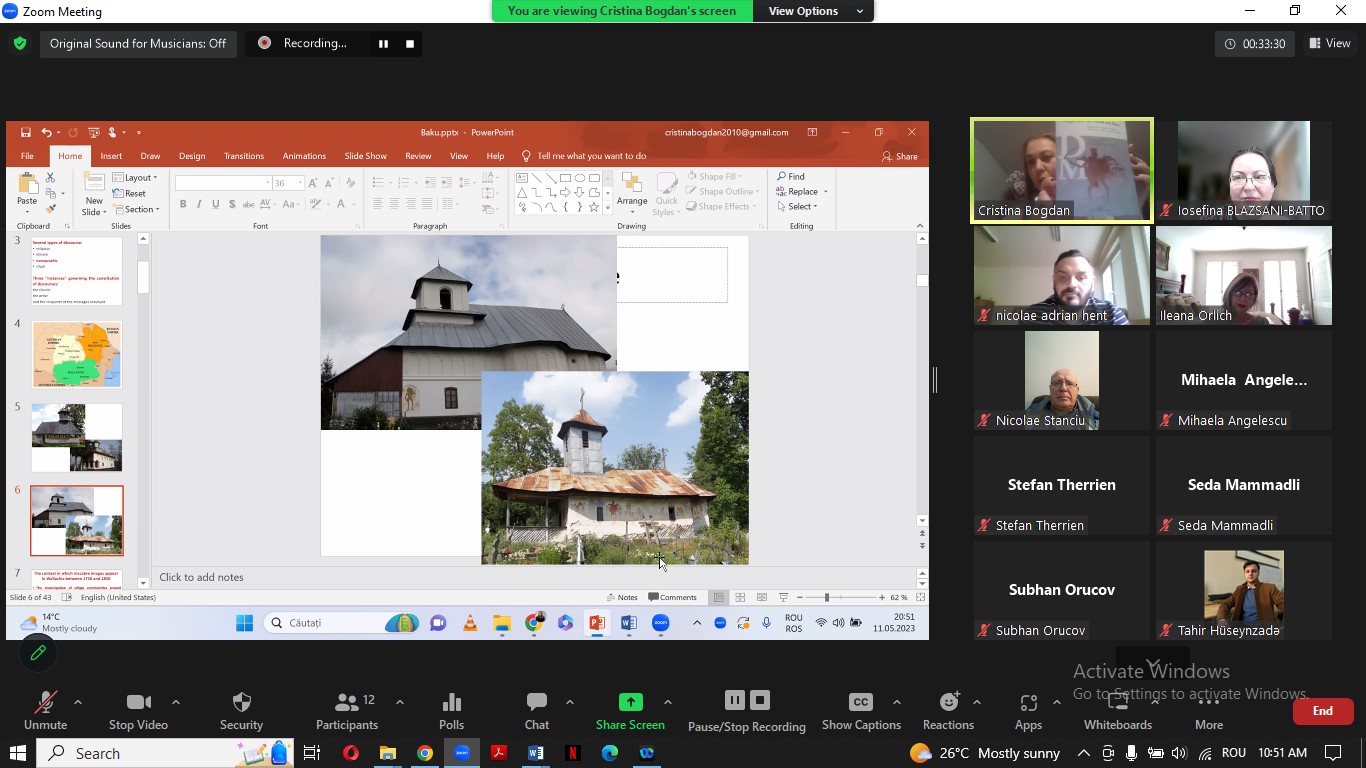Viewport: 1366px width, 768px height.
Task: Unmute the microphone in Zoom toolbar
Action: [x=45, y=711]
